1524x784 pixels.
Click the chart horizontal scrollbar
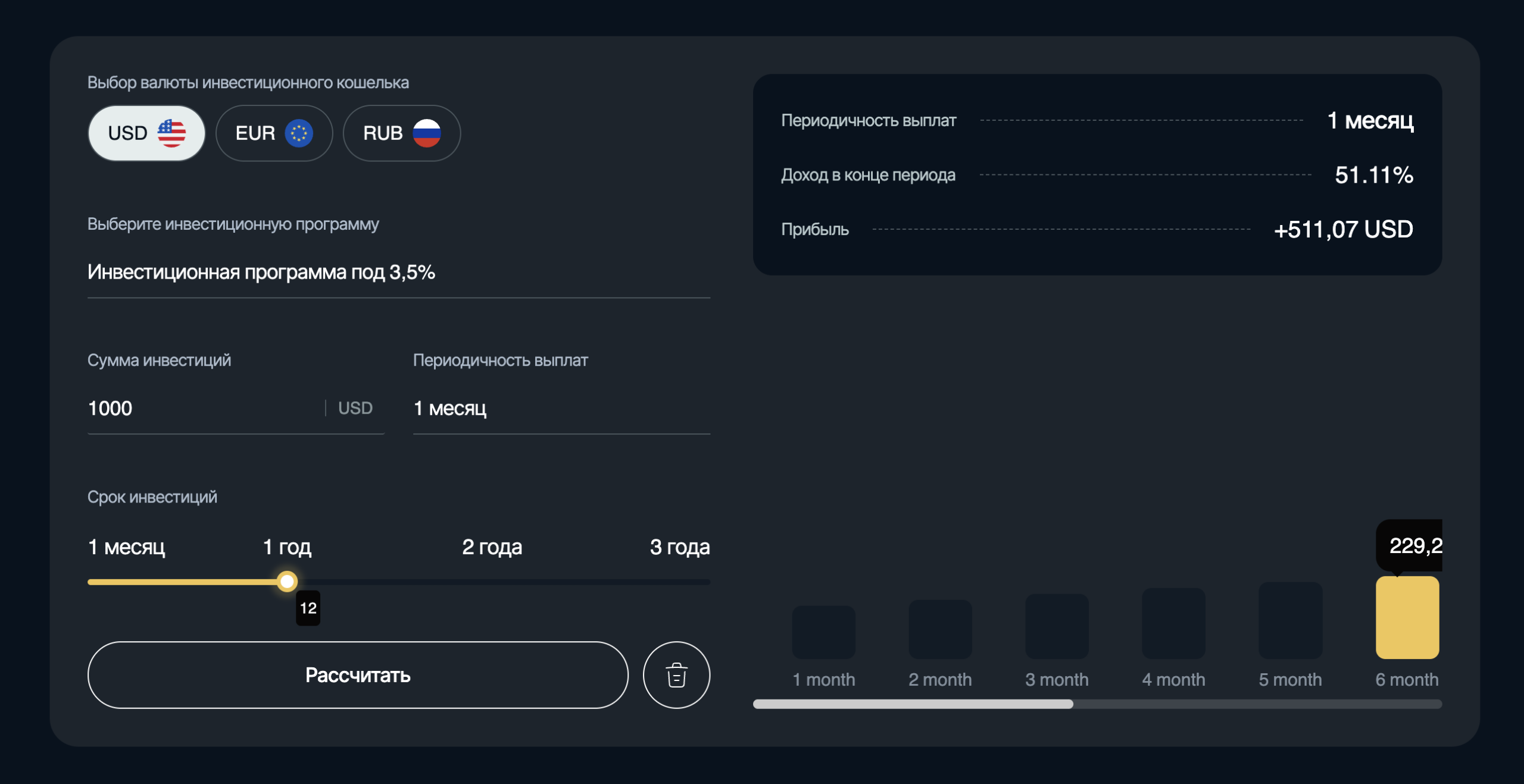(913, 704)
